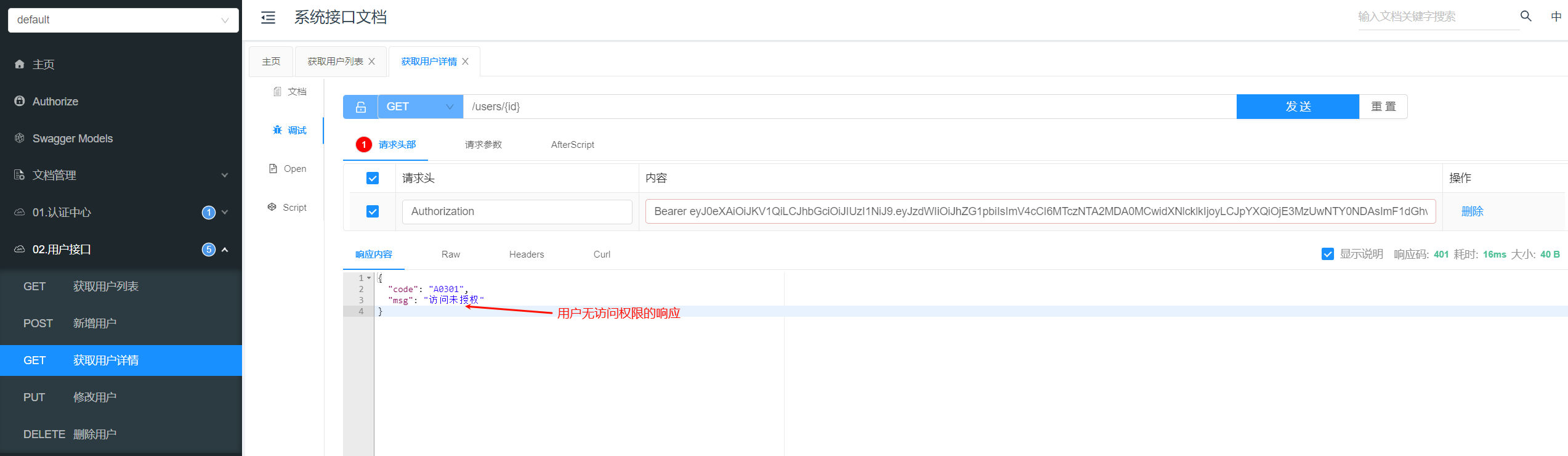This screenshot has width=1568, height=456.
Task: Click the search magnifier icon
Action: coord(1526,16)
